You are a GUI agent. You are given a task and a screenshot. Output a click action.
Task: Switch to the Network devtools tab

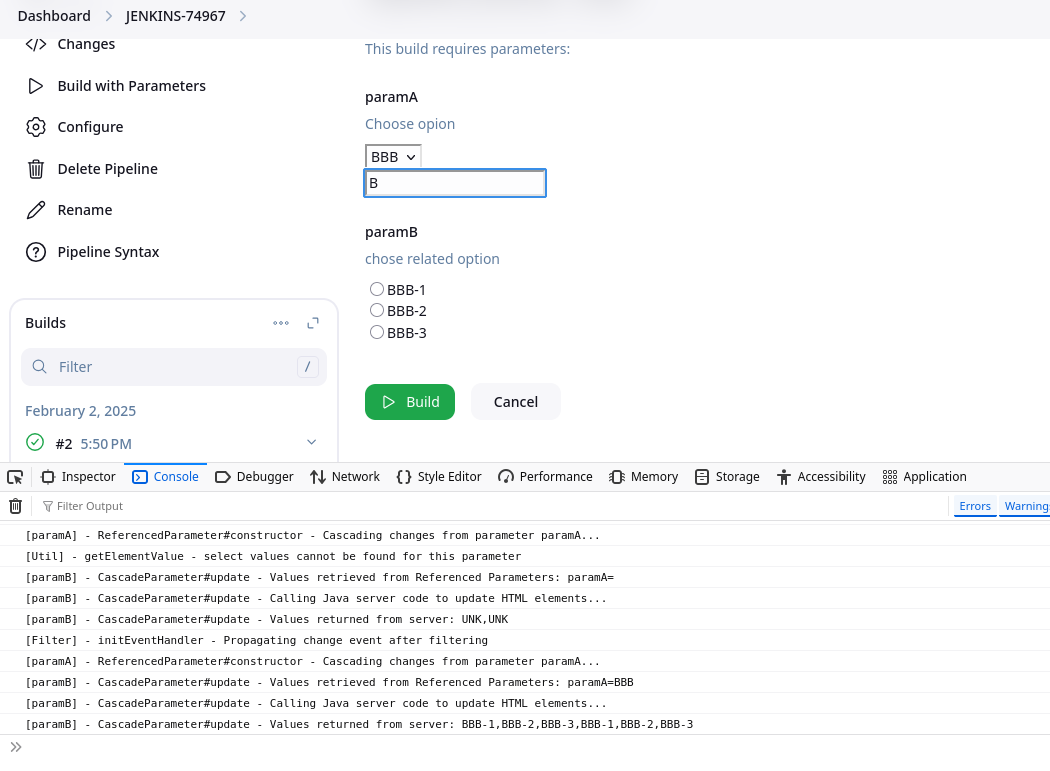click(345, 477)
